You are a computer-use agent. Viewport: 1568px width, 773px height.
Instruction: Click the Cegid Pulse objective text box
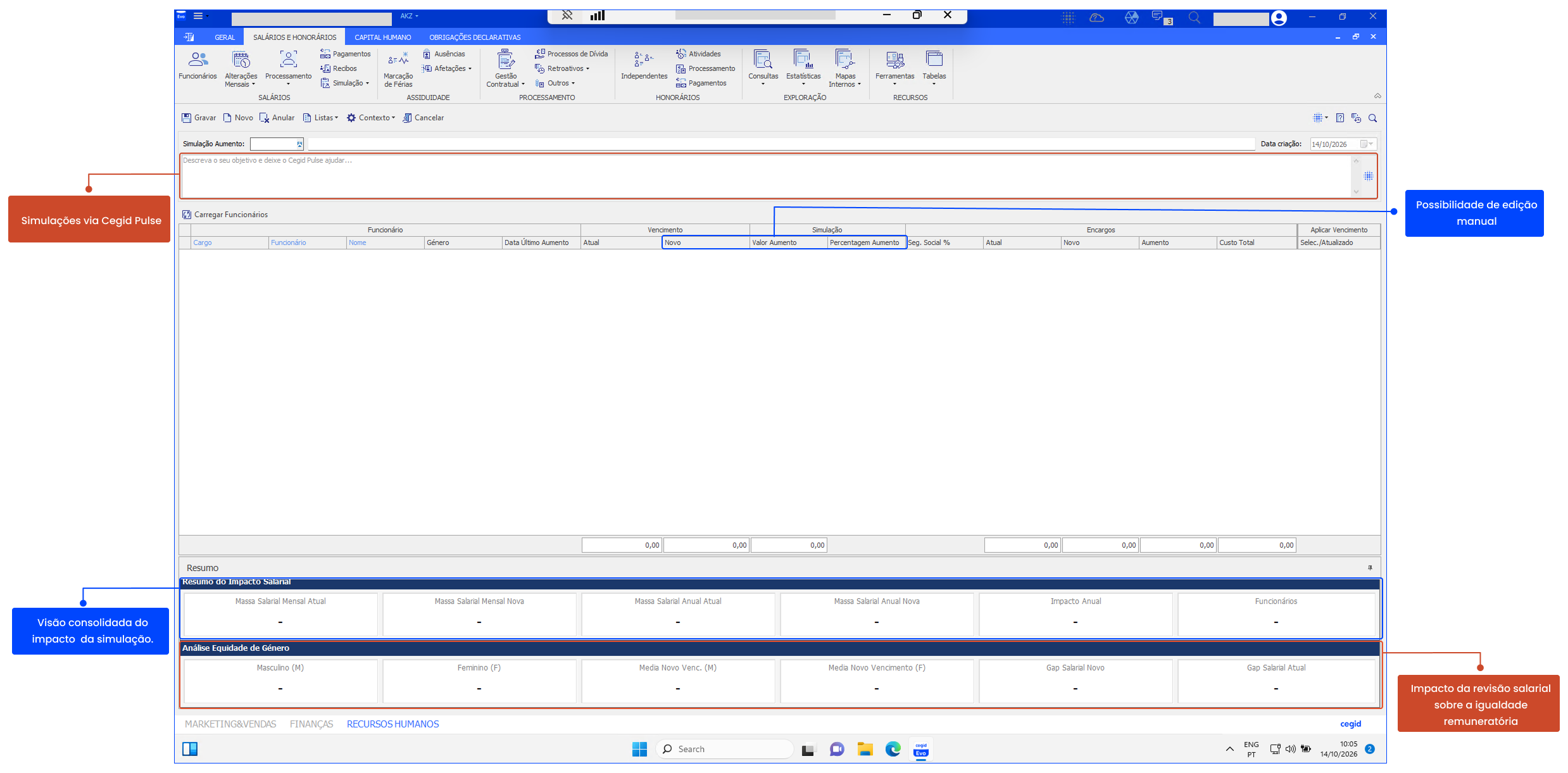[x=765, y=176]
